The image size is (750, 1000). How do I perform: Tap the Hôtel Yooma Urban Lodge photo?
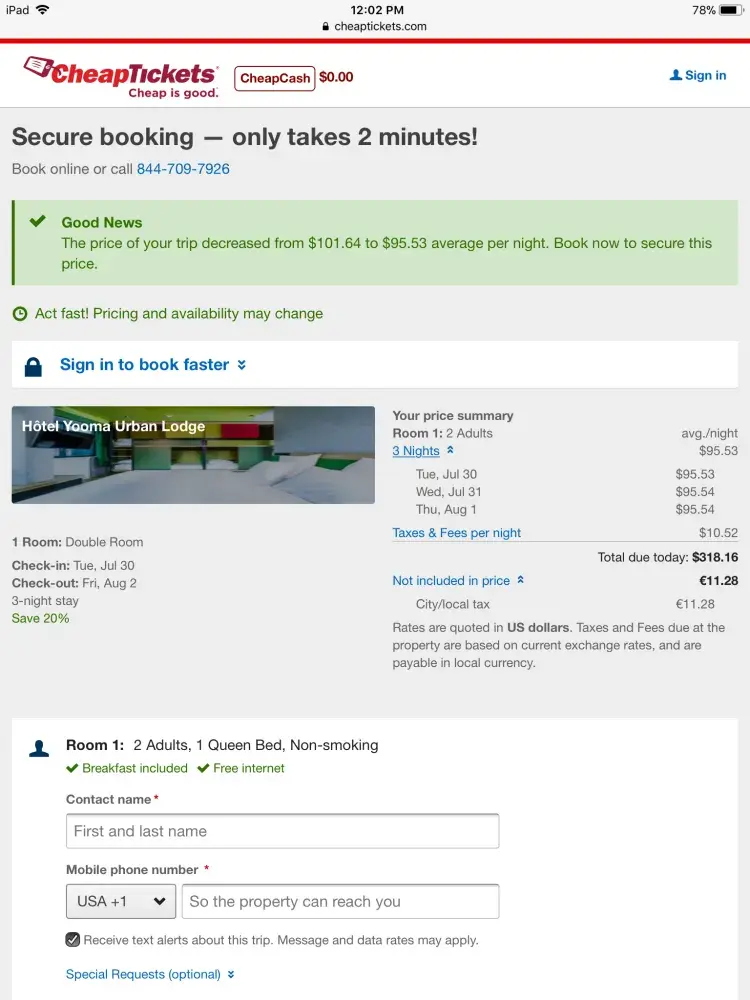click(193, 455)
